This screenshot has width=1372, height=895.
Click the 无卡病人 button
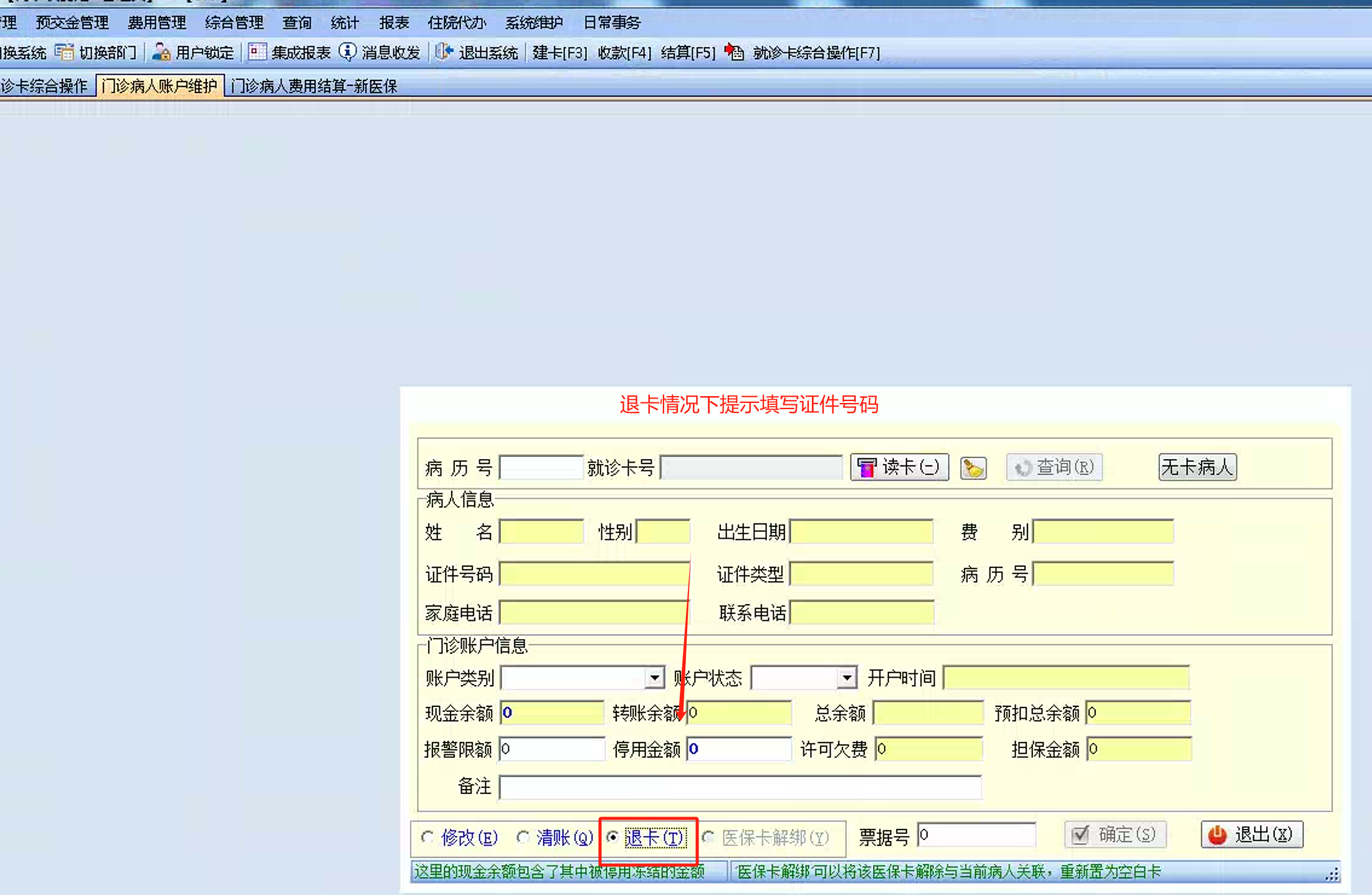pyautogui.click(x=1197, y=467)
